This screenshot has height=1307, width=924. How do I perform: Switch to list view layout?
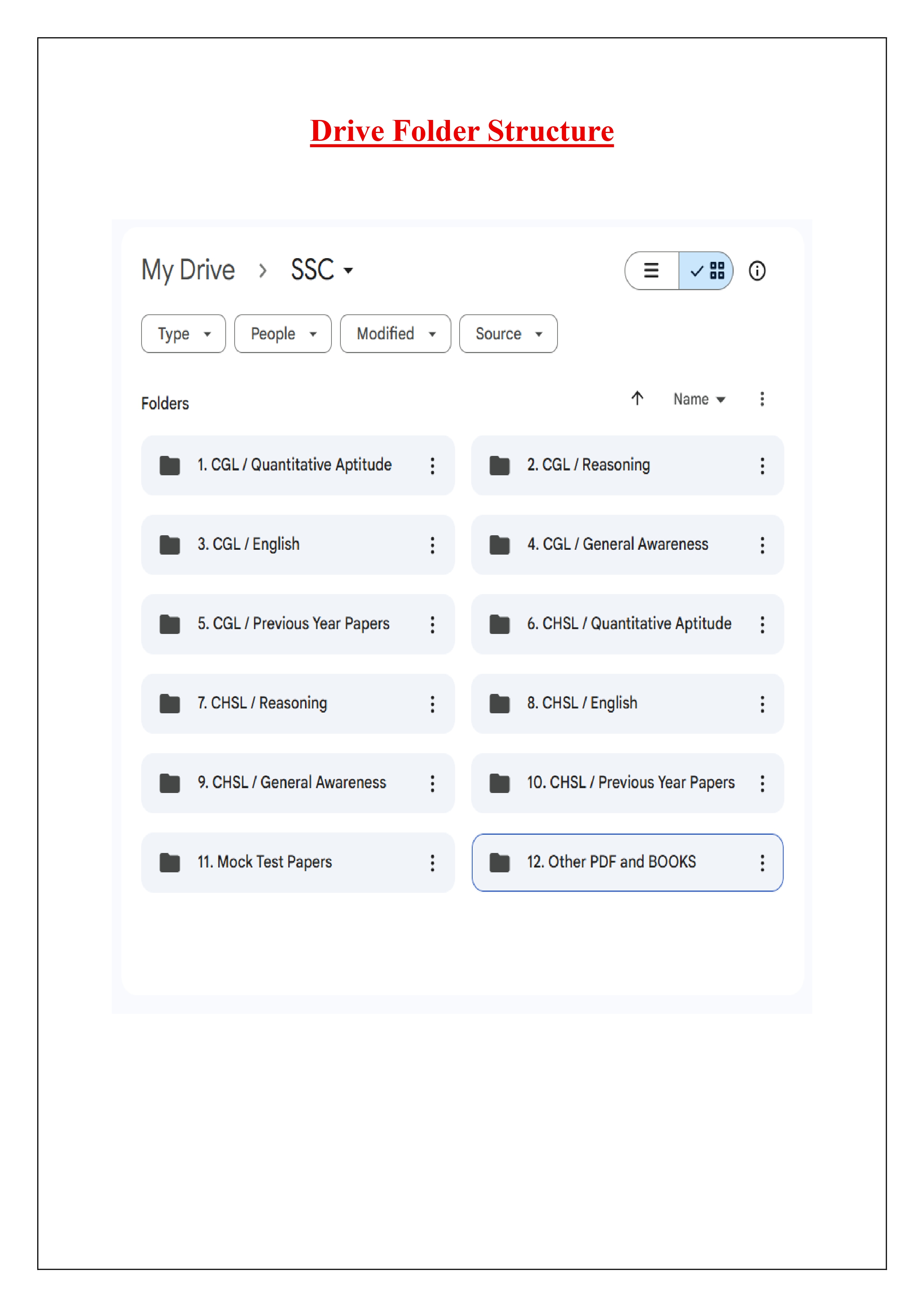[x=651, y=271]
